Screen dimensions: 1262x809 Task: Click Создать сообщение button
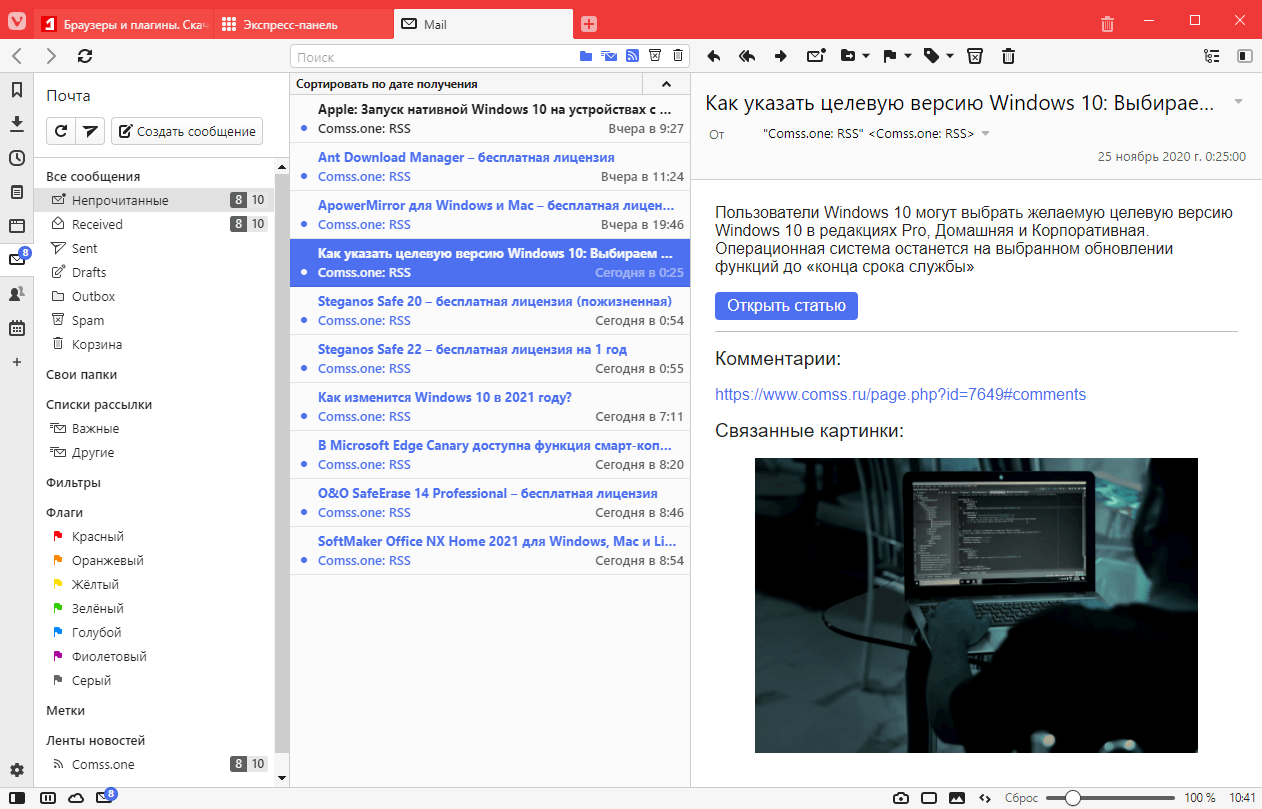pos(187,131)
